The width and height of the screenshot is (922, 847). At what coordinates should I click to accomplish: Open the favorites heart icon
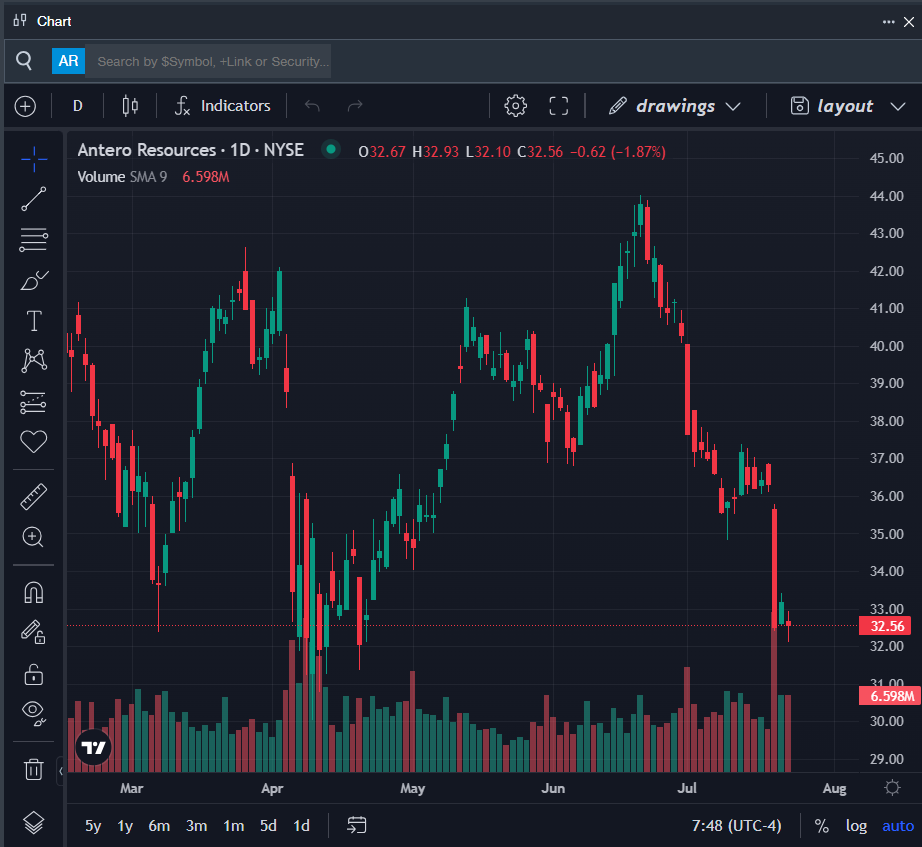tap(34, 441)
